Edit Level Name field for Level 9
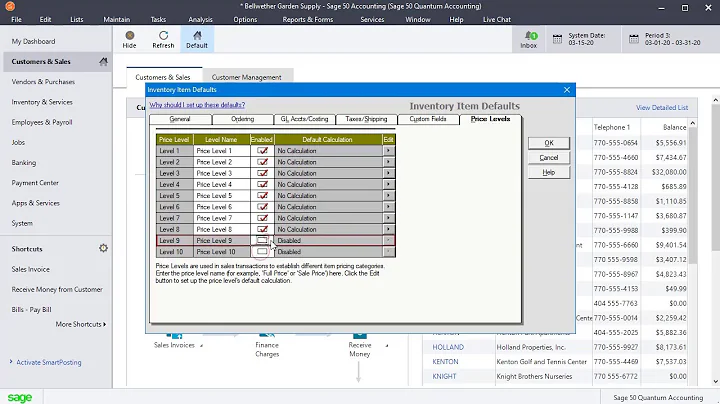The height and width of the screenshot is (404, 720). point(221,241)
